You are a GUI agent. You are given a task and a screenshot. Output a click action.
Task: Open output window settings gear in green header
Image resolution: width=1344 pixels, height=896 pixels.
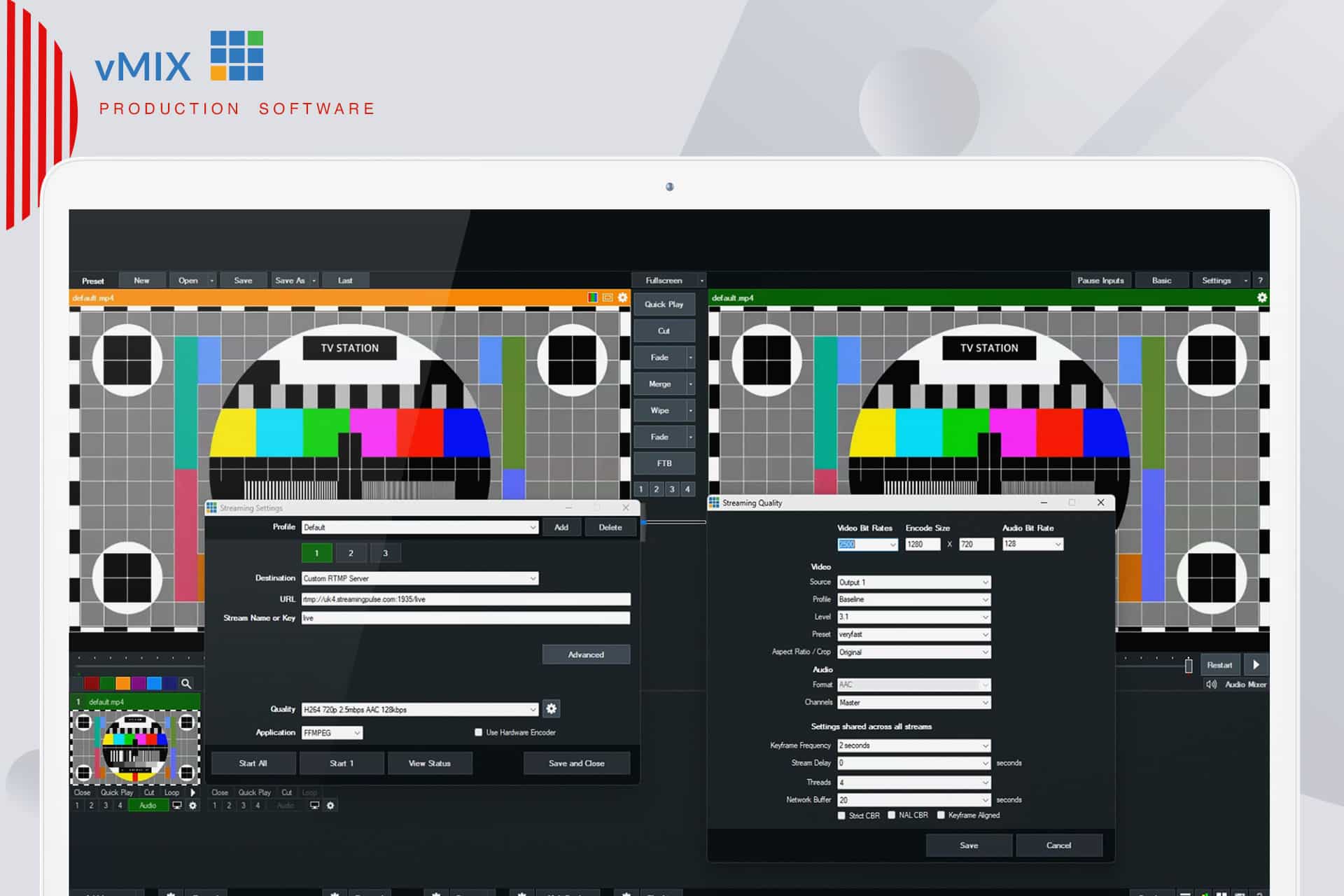(1261, 297)
